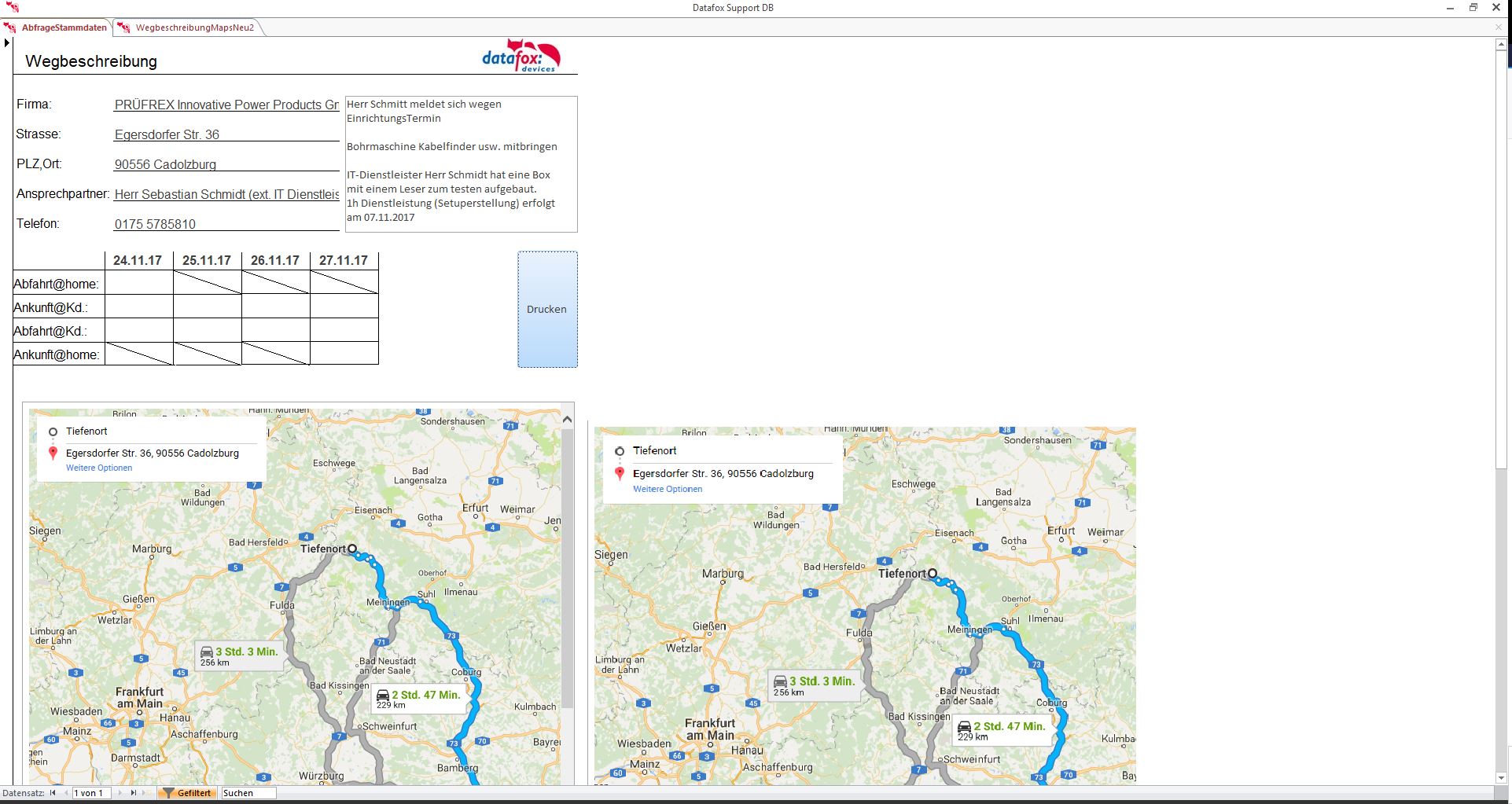
Task: Click 'Weitere Optionen' link in left map
Action: (x=99, y=468)
